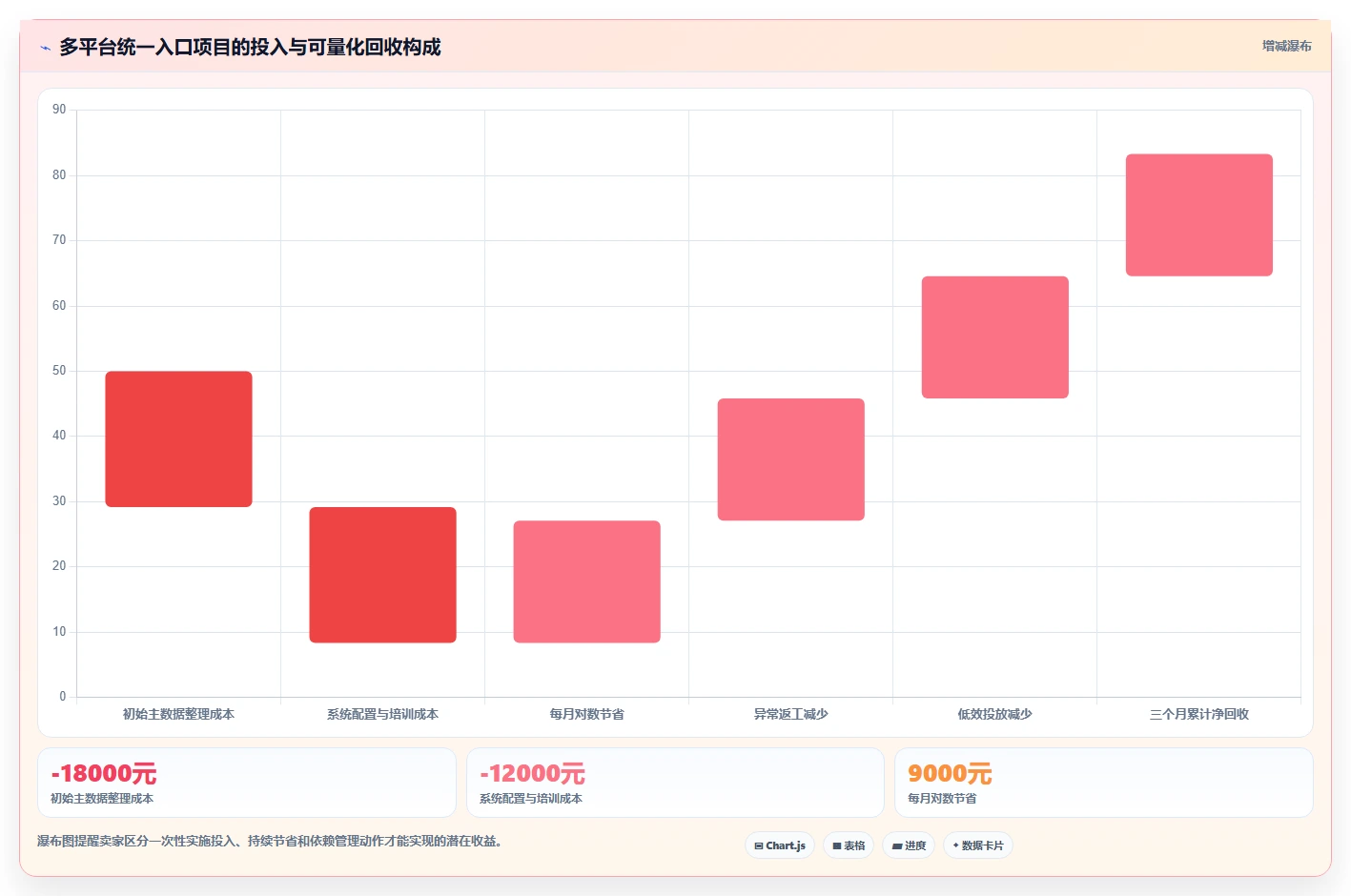
Task: Click the 低效投放减少 waterfall bar
Action: (x=994, y=337)
